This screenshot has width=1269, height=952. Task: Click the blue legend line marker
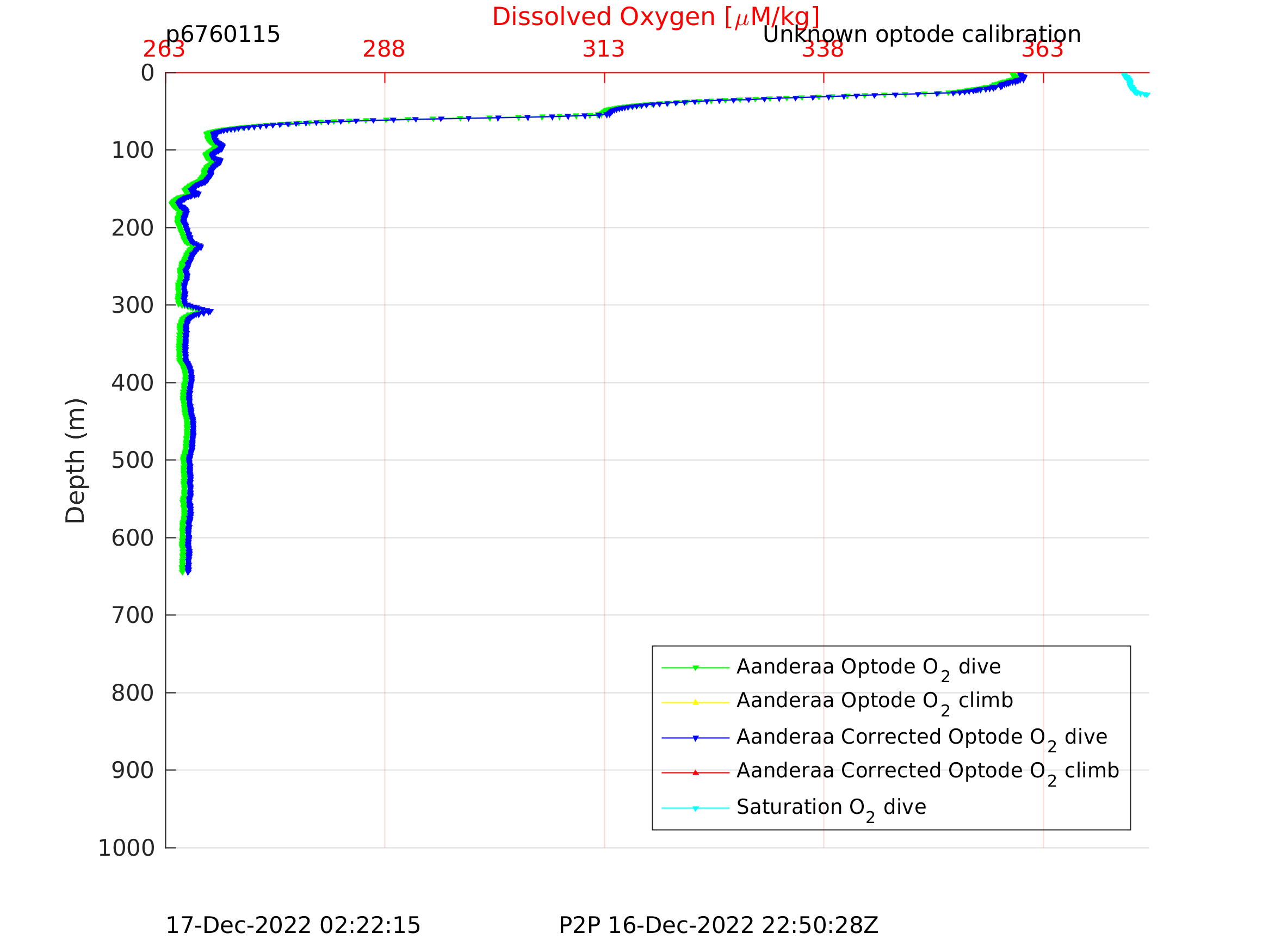[x=695, y=738]
